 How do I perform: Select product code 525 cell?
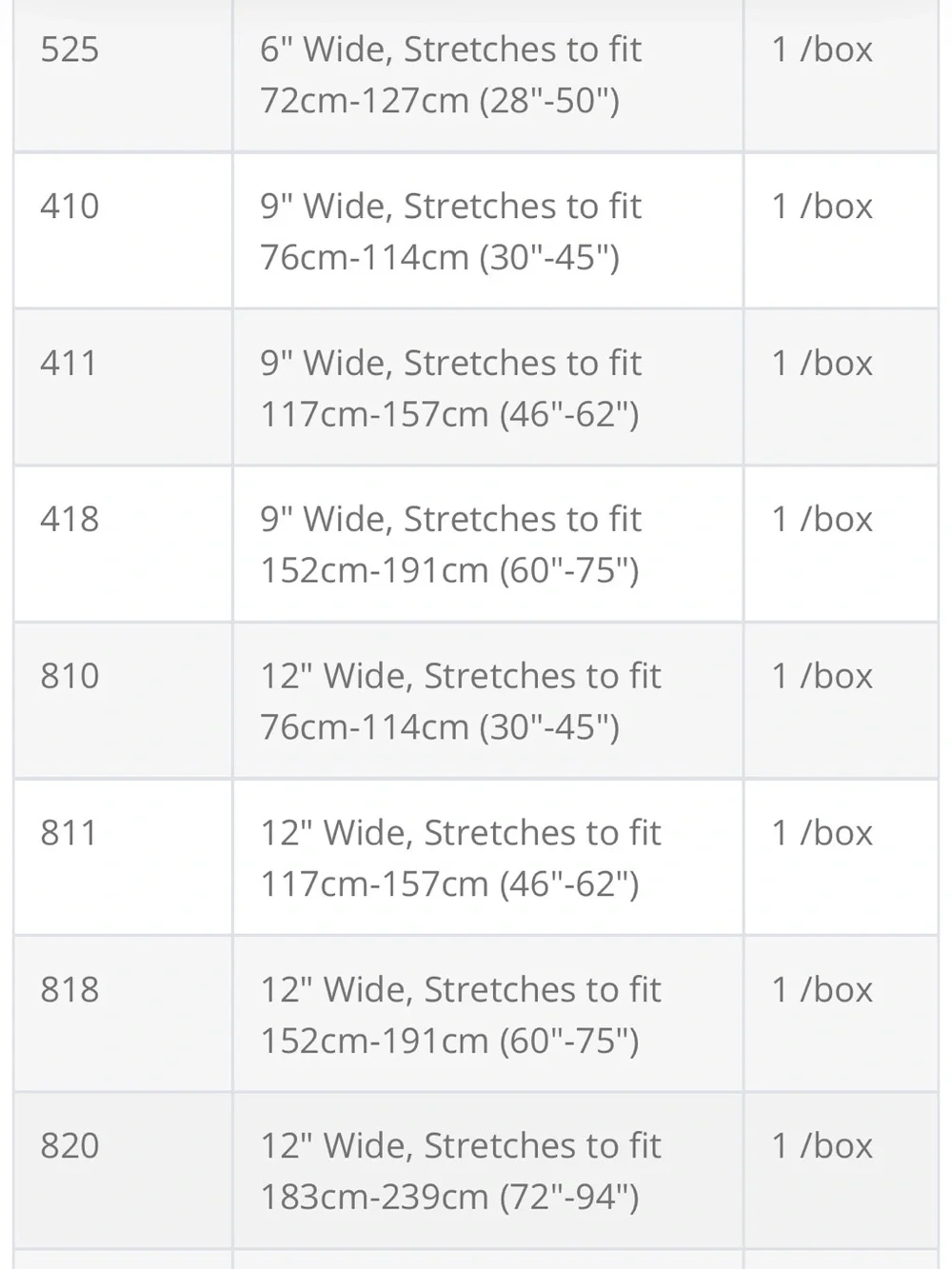point(123,75)
